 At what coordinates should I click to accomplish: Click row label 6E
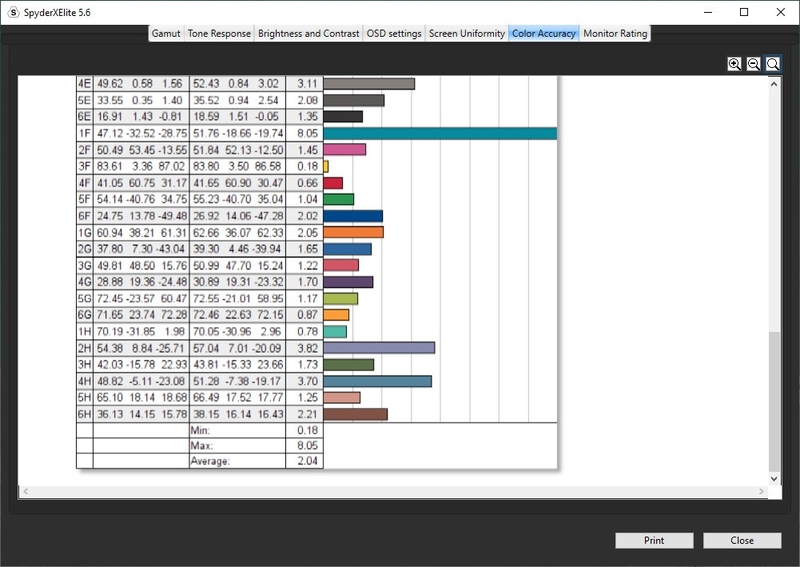coord(85,117)
